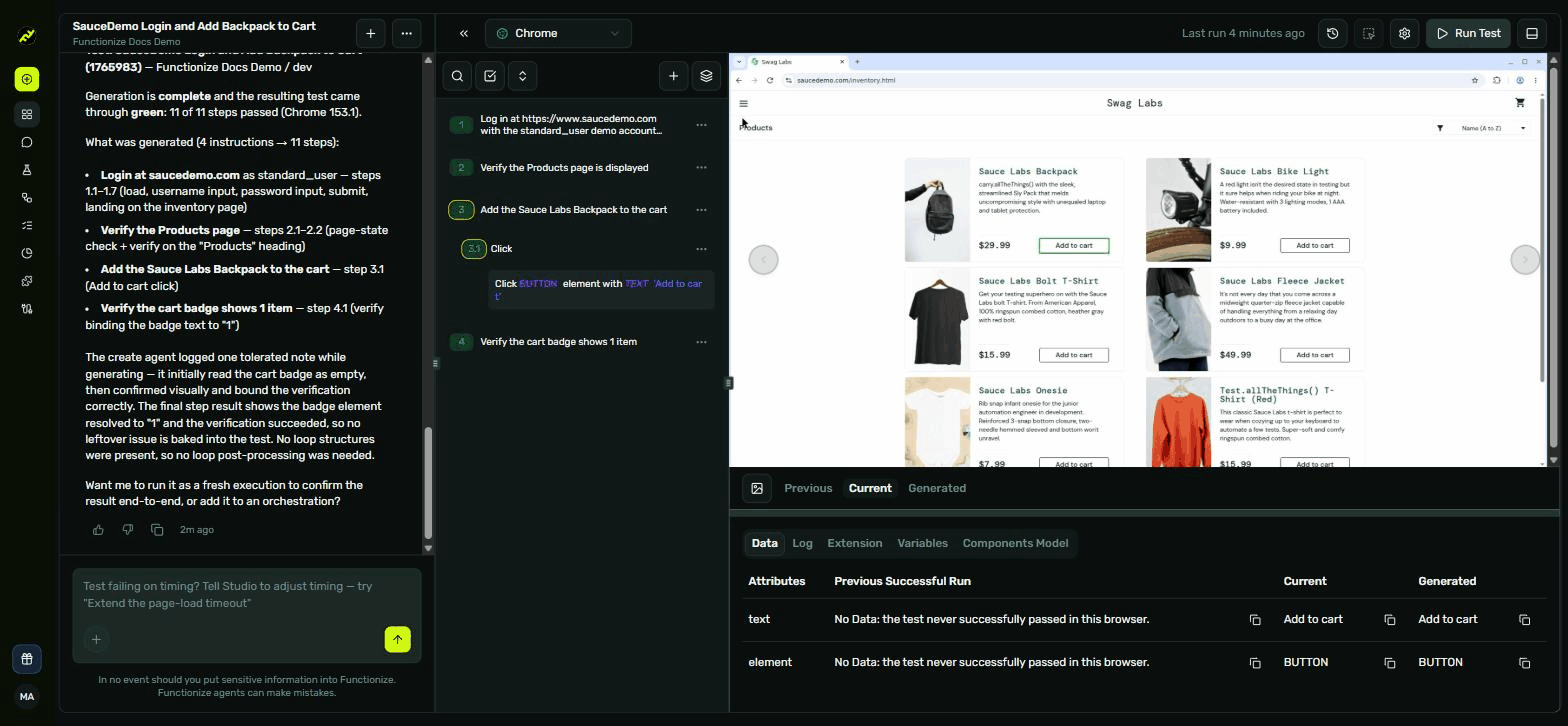Thumbs up the agent response
This screenshot has height=726, width=1568.
(x=98, y=530)
